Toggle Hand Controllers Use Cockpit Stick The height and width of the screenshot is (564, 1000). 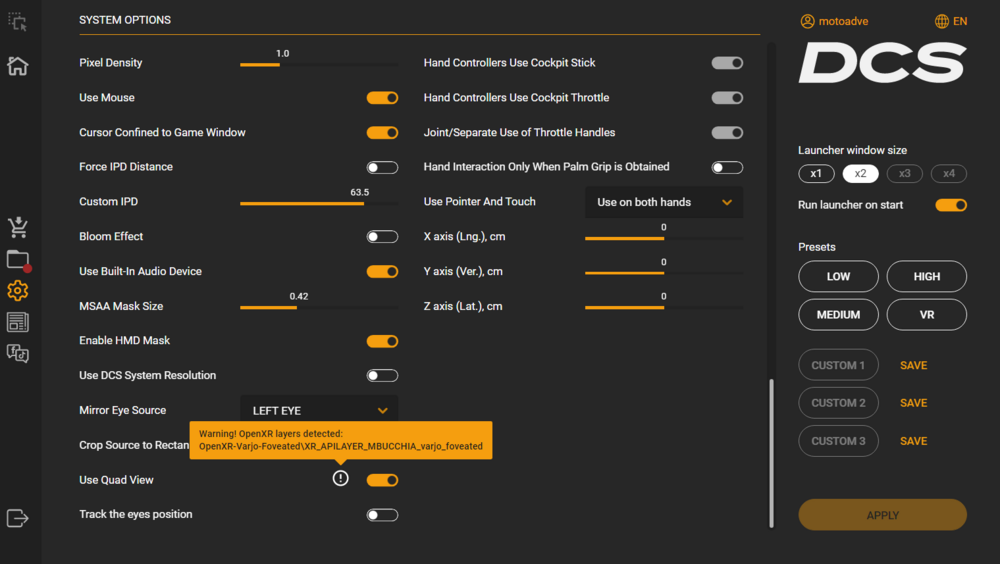pos(727,63)
